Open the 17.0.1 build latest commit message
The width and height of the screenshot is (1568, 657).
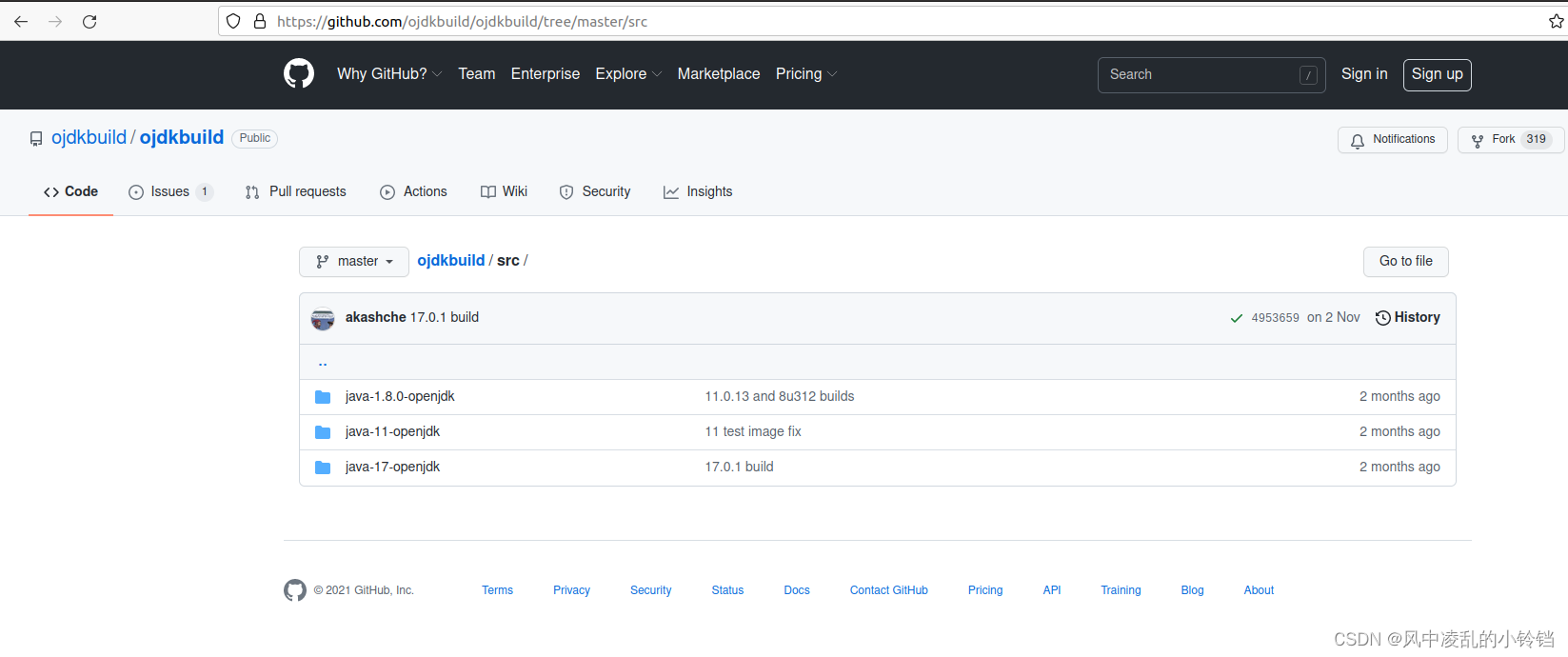coord(445,317)
